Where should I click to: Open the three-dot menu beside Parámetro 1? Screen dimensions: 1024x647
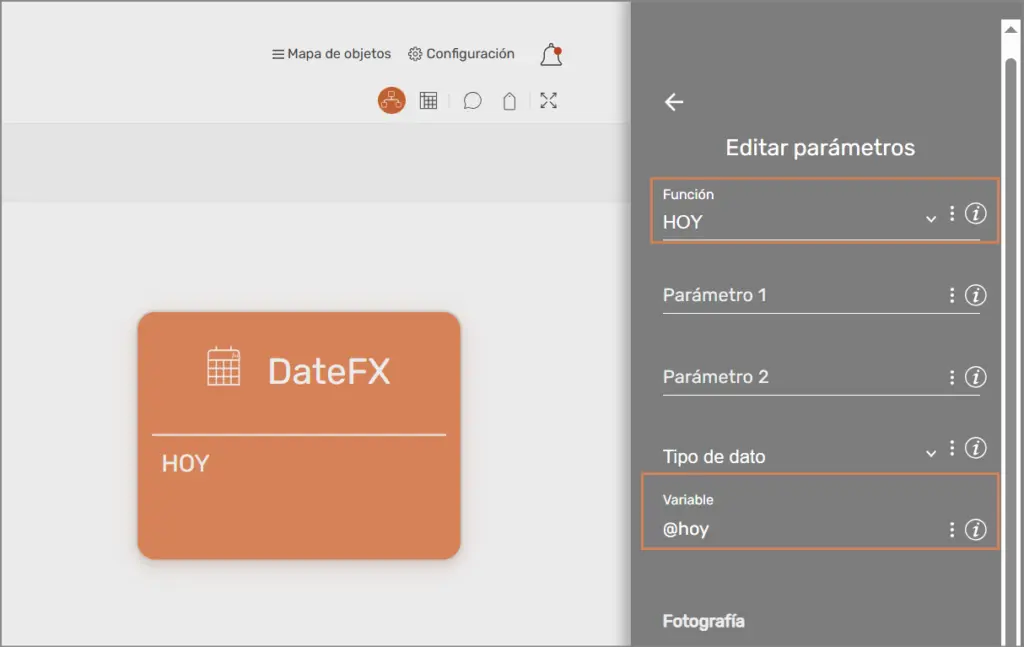[951, 295]
